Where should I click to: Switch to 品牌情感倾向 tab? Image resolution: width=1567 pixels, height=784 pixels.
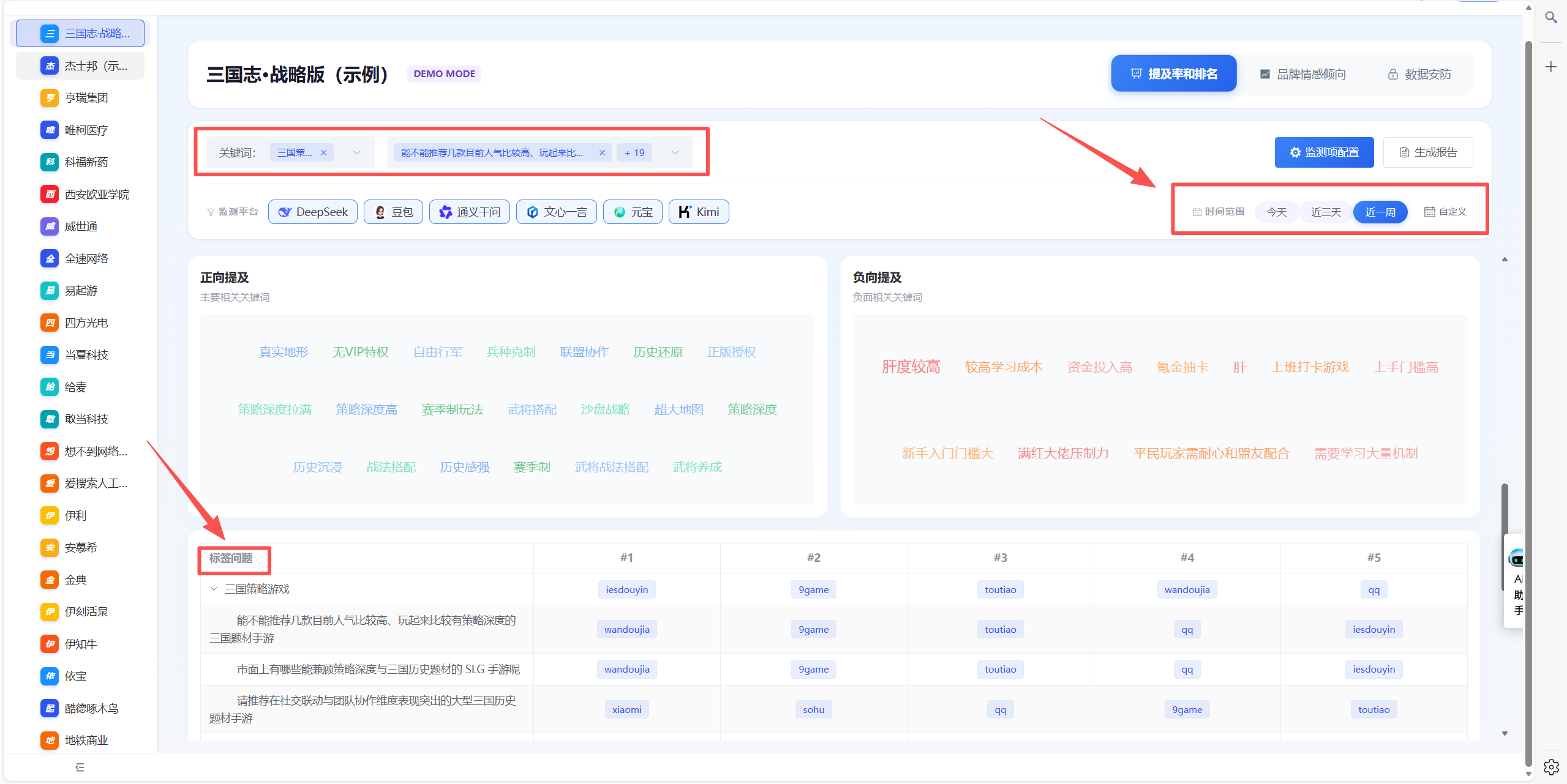pyautogui.click(x=1302, y=74)
